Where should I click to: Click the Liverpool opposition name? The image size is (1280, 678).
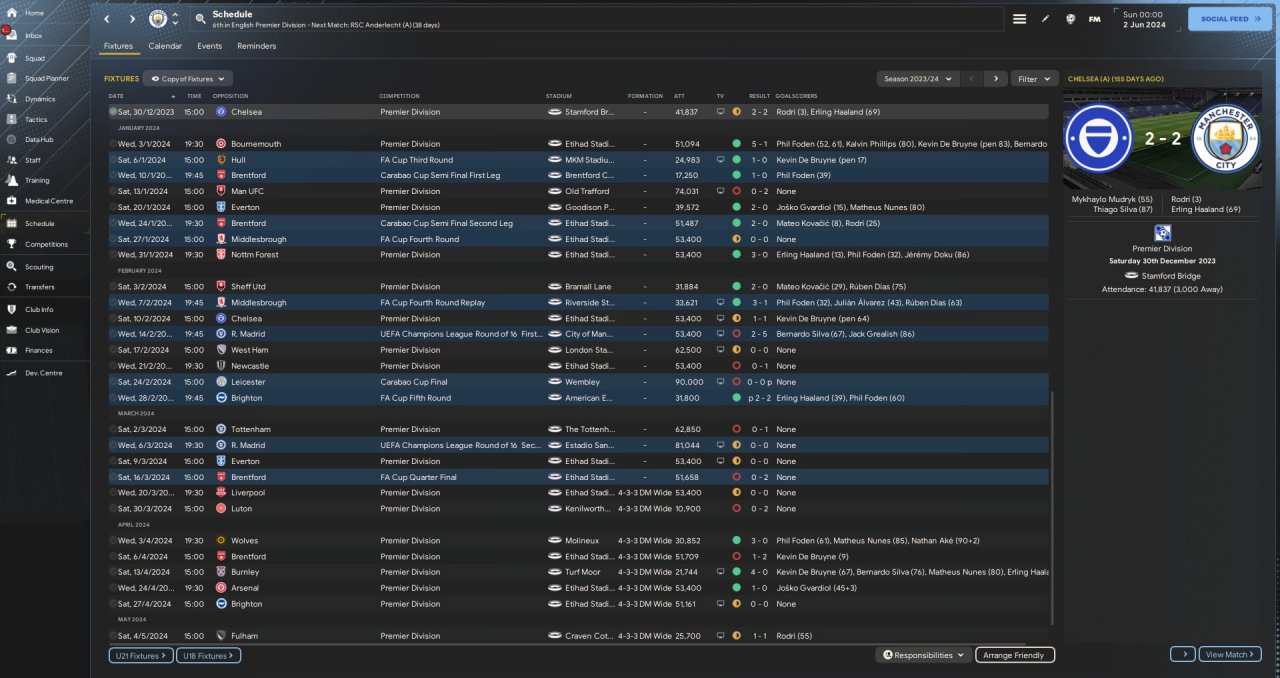248,493
